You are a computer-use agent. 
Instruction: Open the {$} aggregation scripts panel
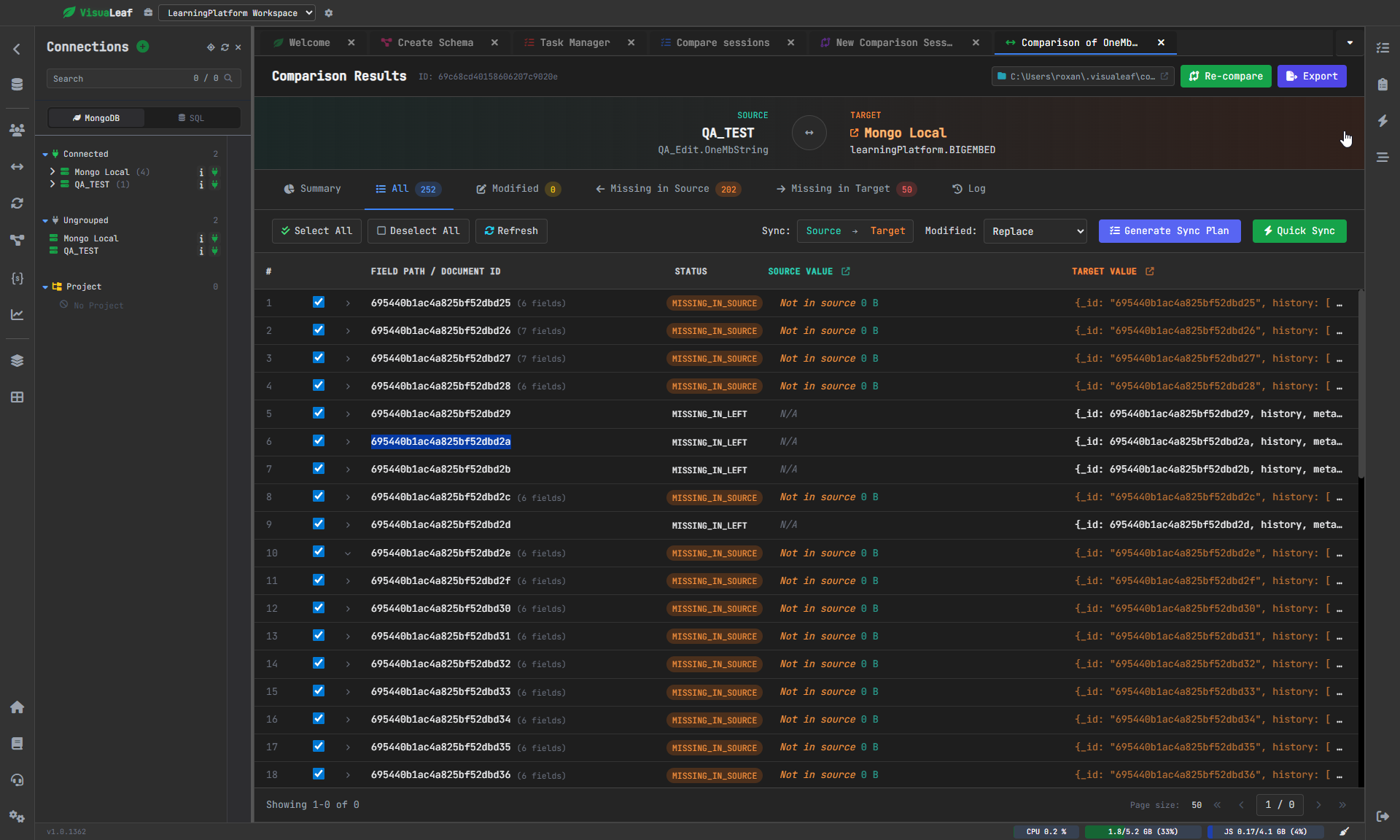[17, 278]
